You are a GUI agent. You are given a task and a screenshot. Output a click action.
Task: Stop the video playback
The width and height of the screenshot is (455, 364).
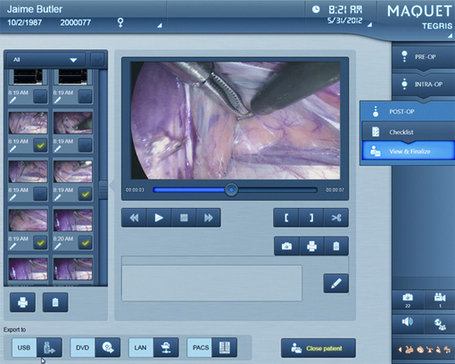click(184, 218)
